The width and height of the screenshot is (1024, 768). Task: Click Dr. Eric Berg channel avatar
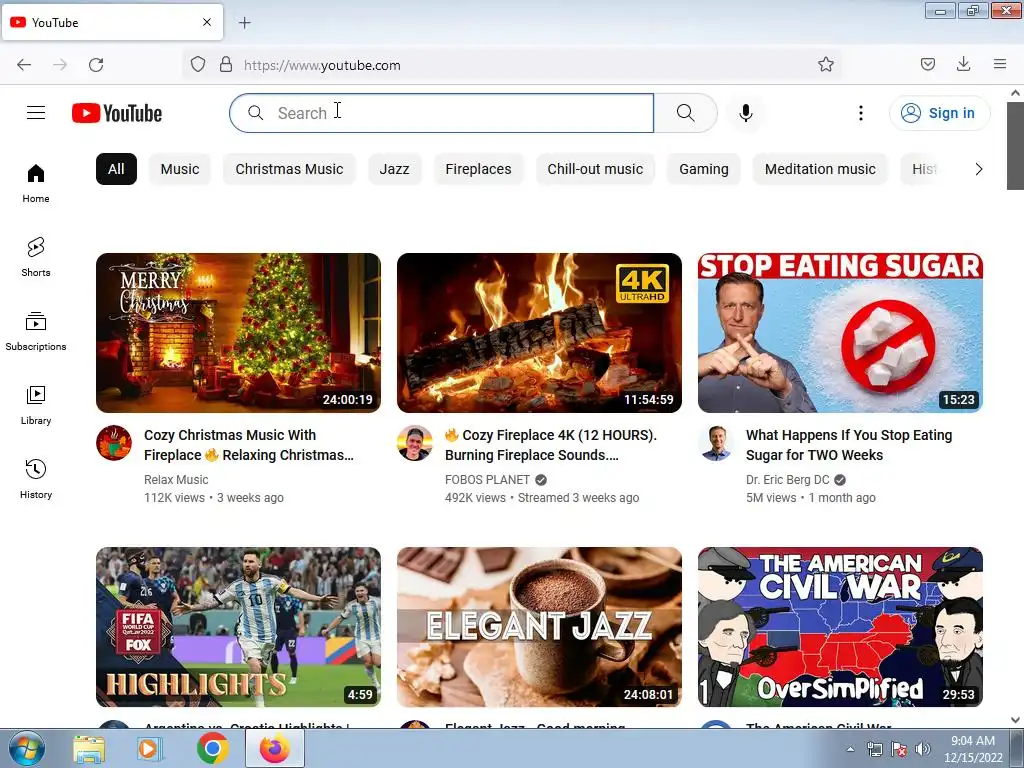[x=716, y=443]
